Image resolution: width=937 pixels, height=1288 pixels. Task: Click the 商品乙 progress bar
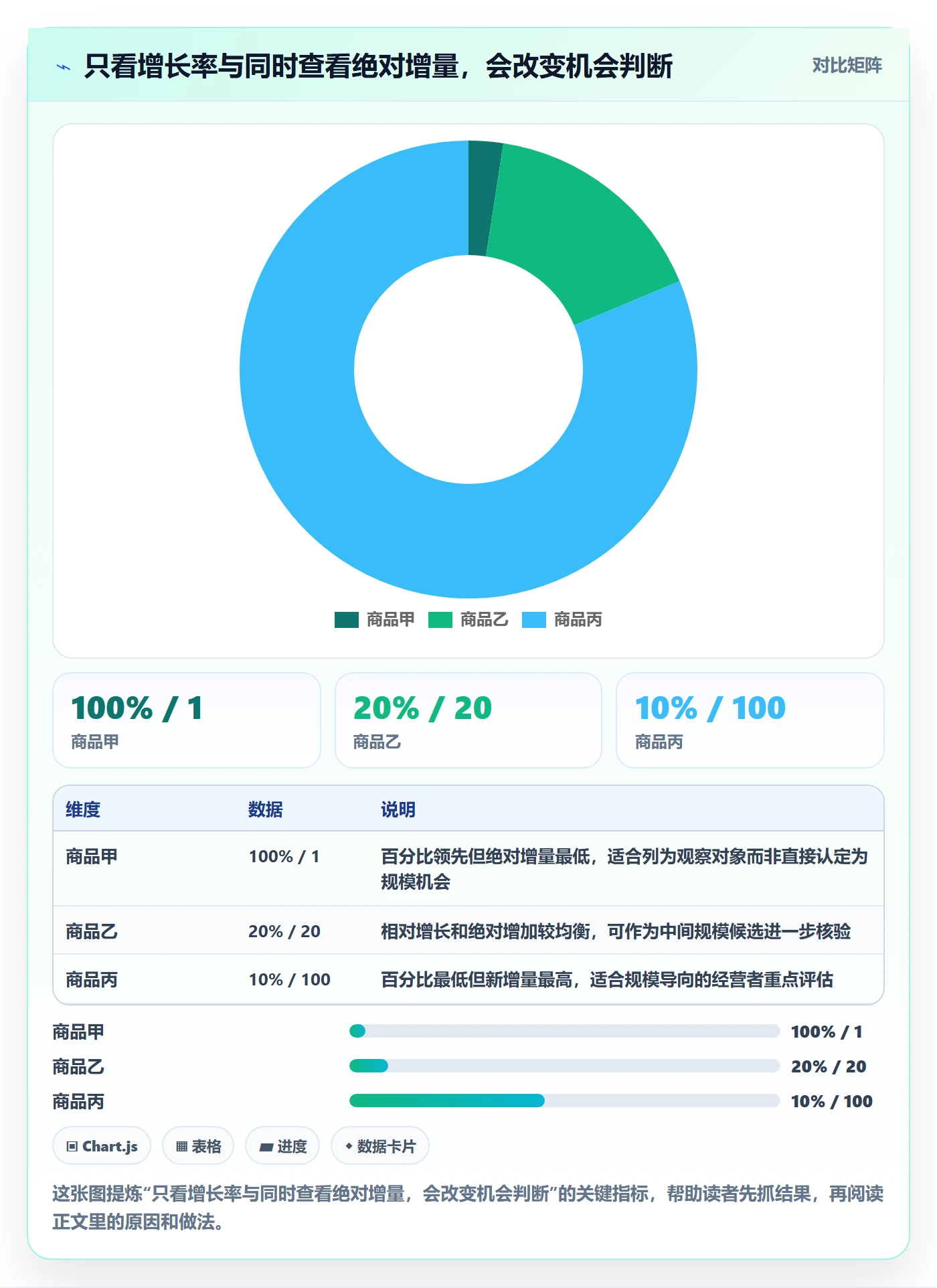(x=565, y=1066)
